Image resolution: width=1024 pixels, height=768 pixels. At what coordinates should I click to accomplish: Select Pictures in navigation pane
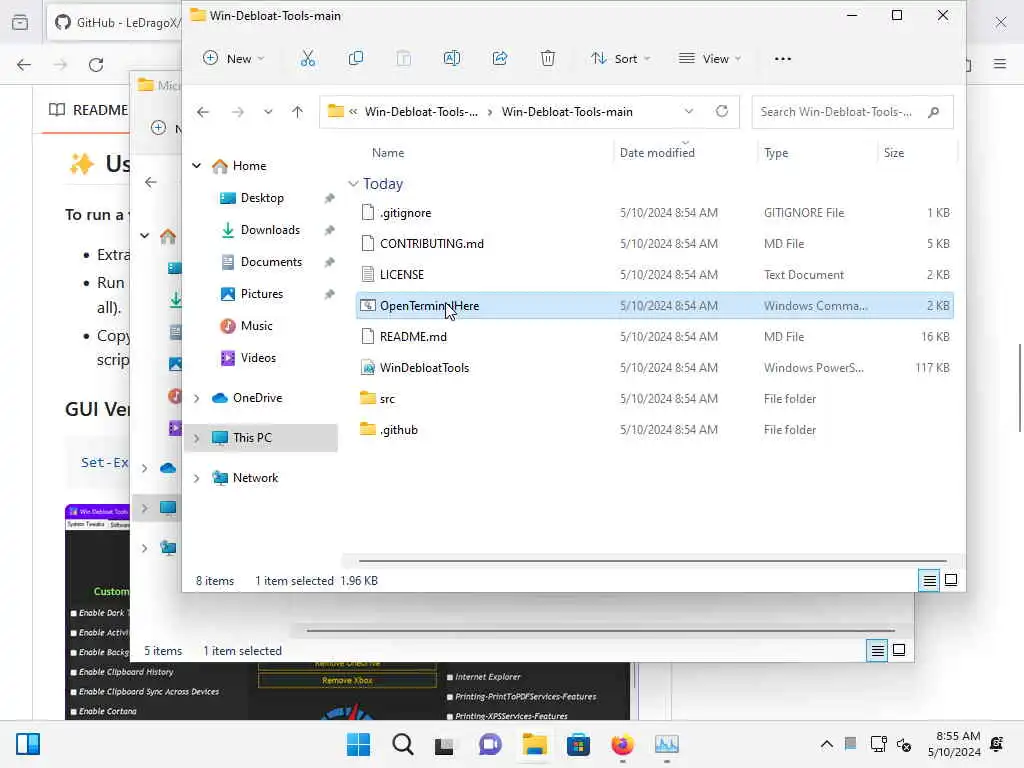tap(262, 294)
